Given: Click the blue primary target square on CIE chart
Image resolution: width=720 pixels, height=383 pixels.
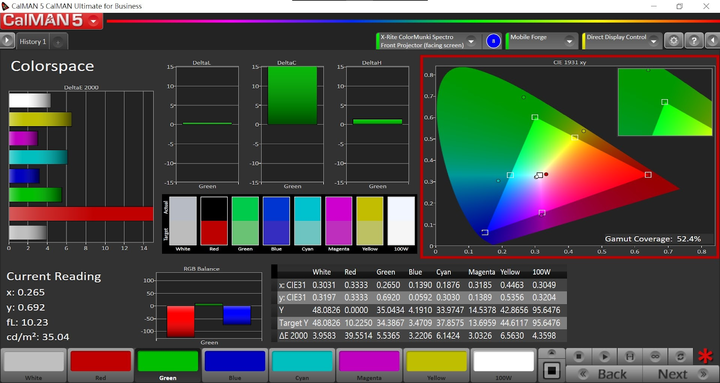Looking at the screenshot, I should coord(485,232).
